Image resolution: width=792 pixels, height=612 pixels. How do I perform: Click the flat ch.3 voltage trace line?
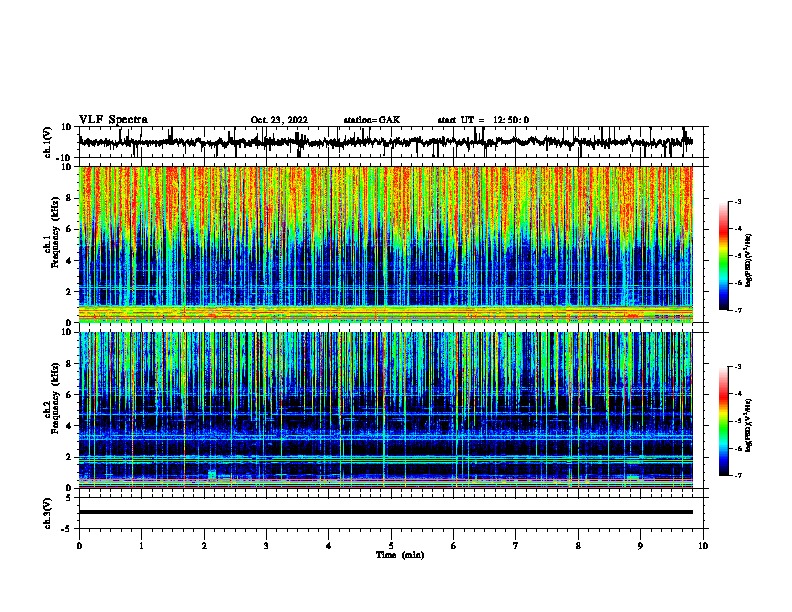(386, 512)
